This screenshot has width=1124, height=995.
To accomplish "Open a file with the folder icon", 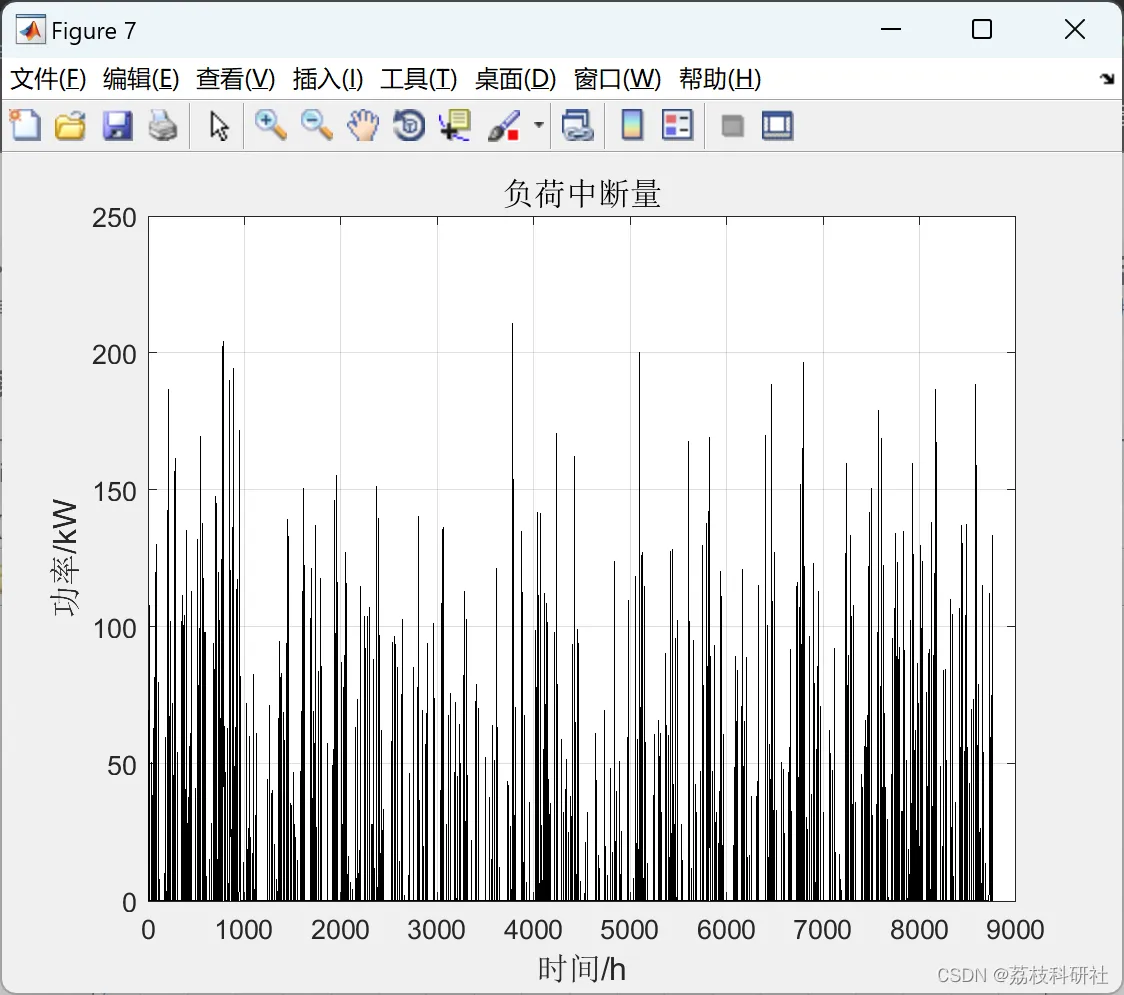I will [x=70, y=125].
